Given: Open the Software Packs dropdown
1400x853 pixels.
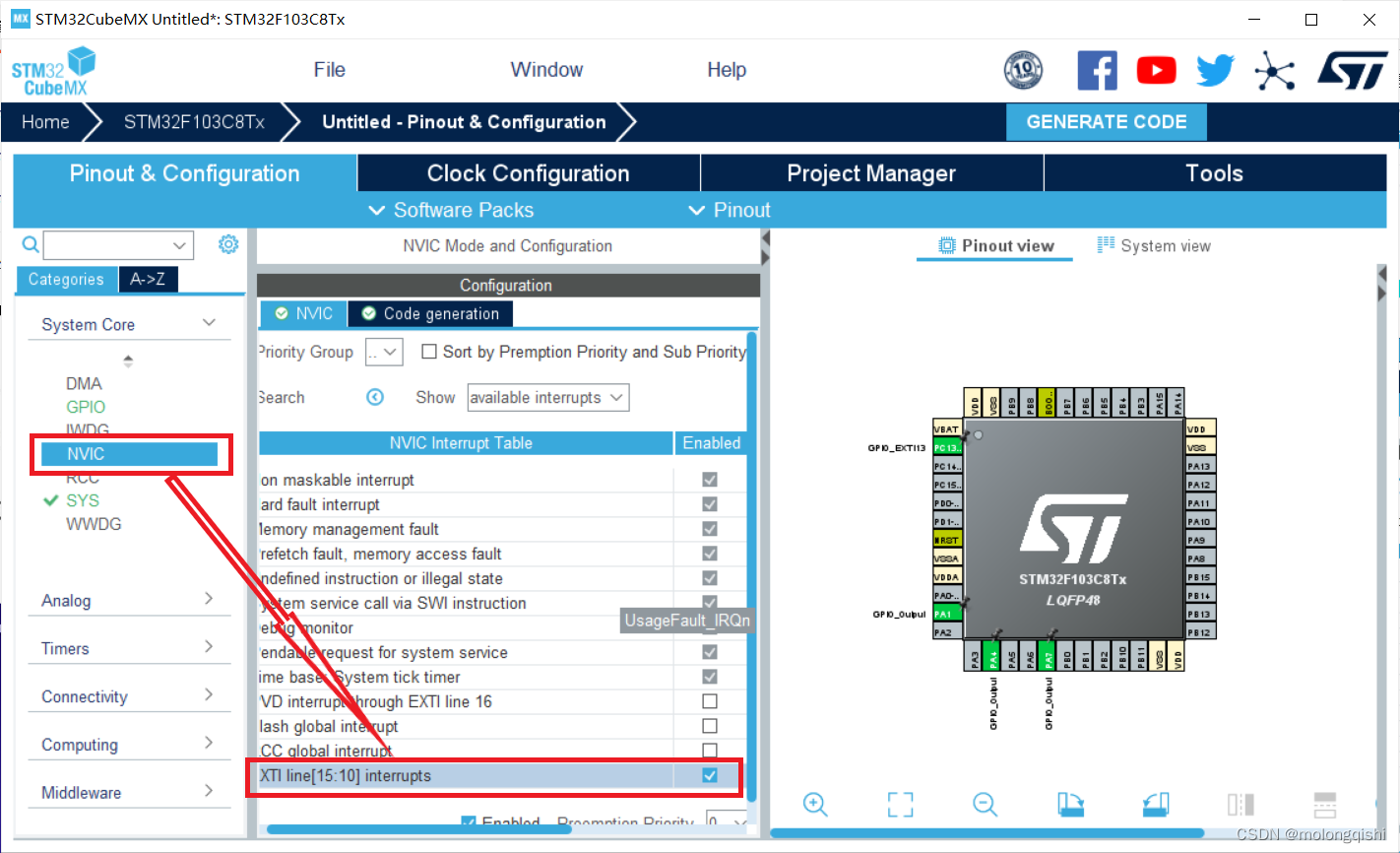Looking at the screenshot, I should point(451,210).
